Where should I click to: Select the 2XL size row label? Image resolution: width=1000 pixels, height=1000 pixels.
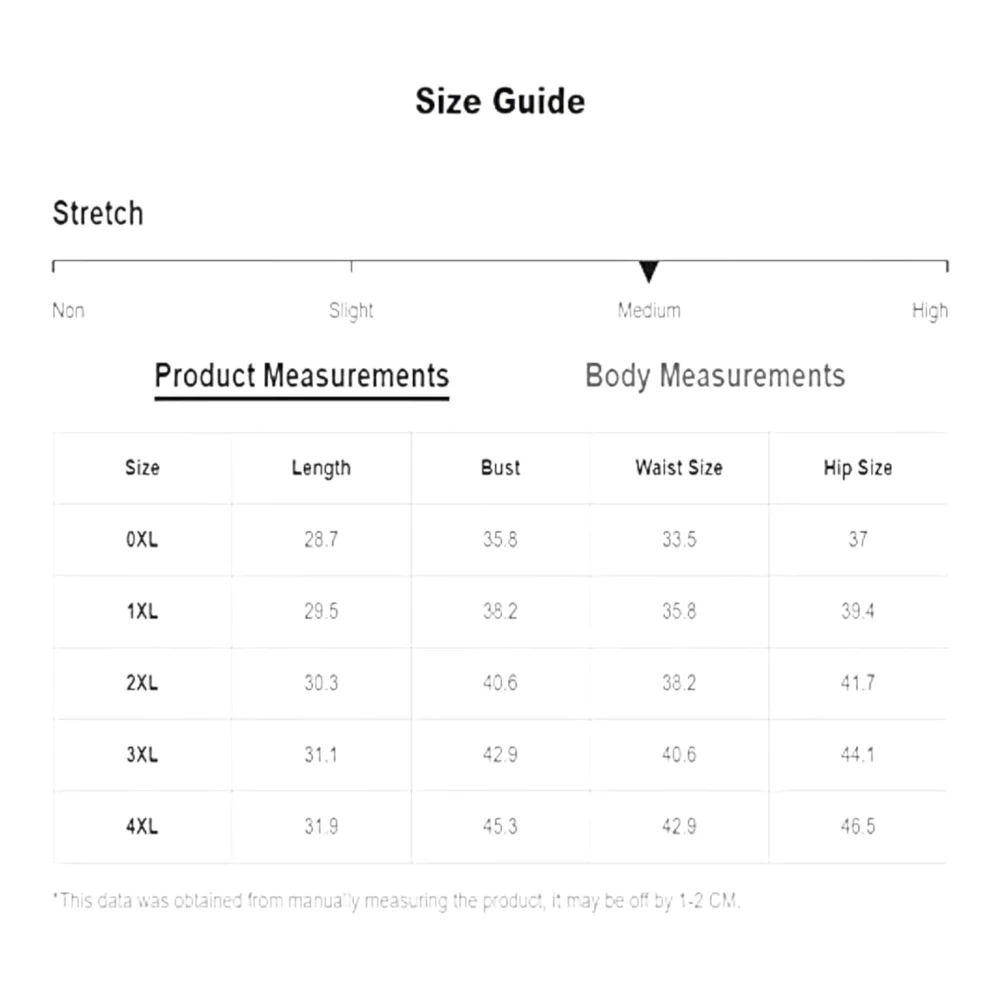[x=142, y=683]
